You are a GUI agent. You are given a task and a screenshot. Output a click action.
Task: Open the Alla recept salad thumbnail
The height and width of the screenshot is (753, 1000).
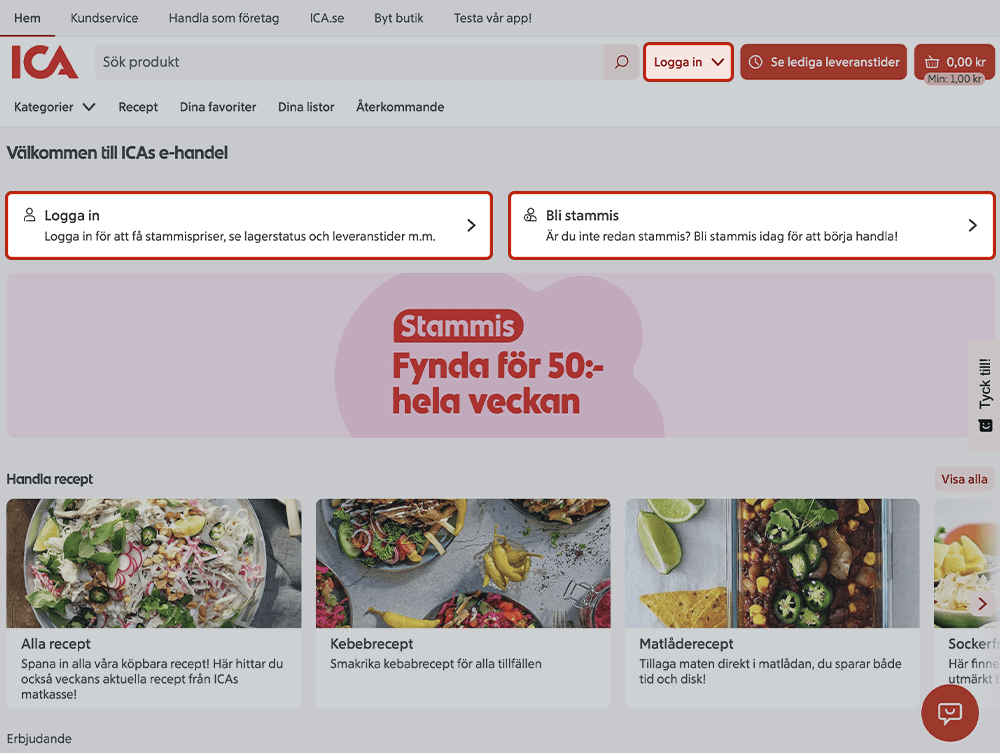pyautogui.click(x=154, y=563)
